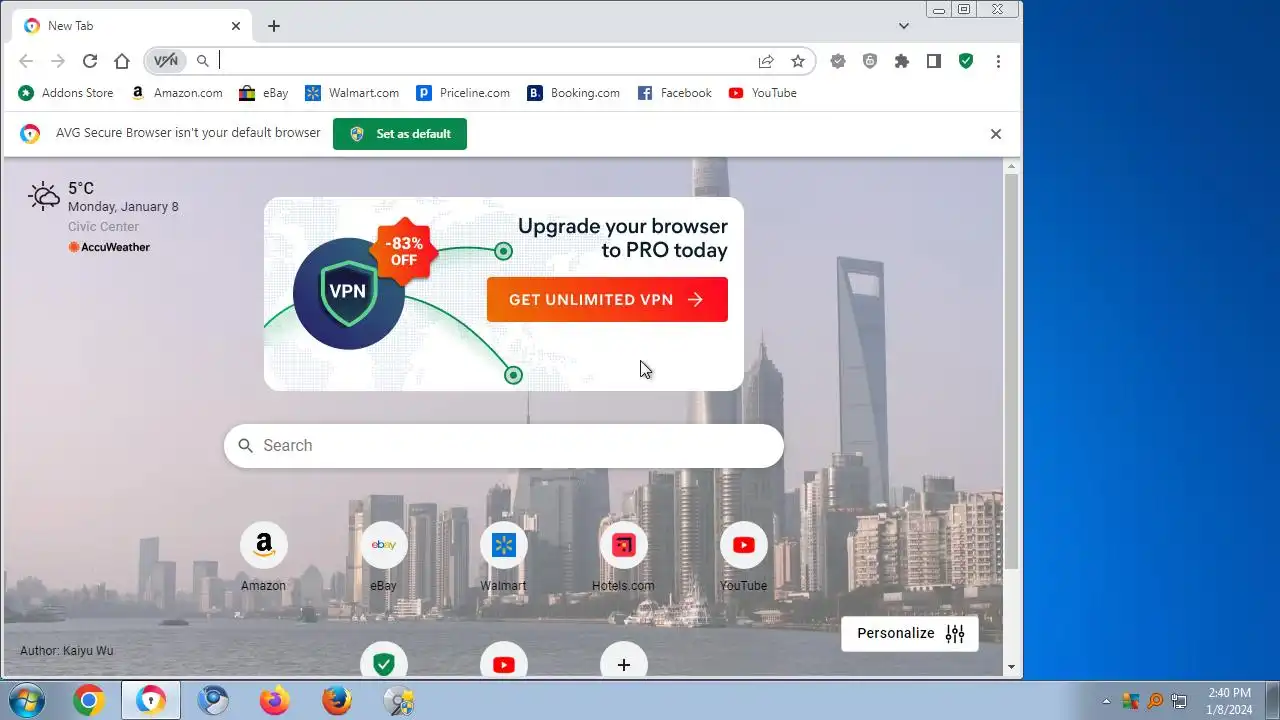Viewport: 1280px width, 720px height.
Task: Click the Set as default button
Action: click(x=400, y=134)
